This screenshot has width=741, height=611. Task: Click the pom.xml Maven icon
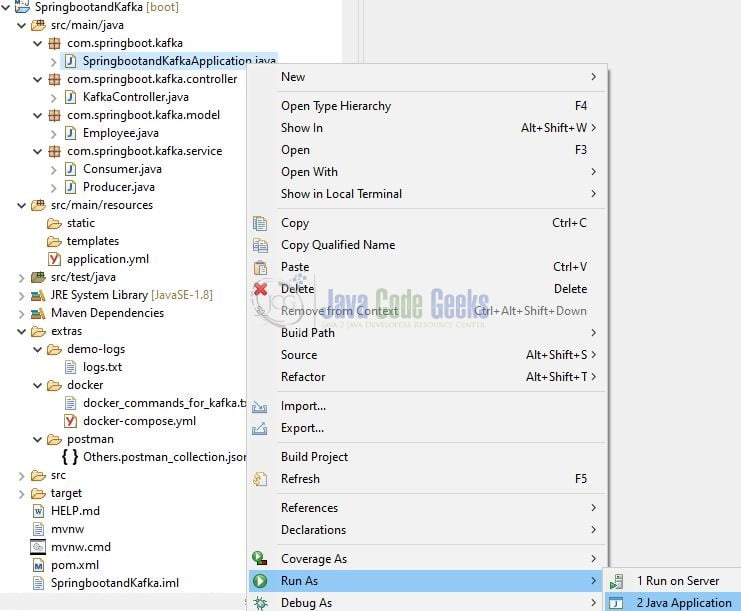[38, 565]
